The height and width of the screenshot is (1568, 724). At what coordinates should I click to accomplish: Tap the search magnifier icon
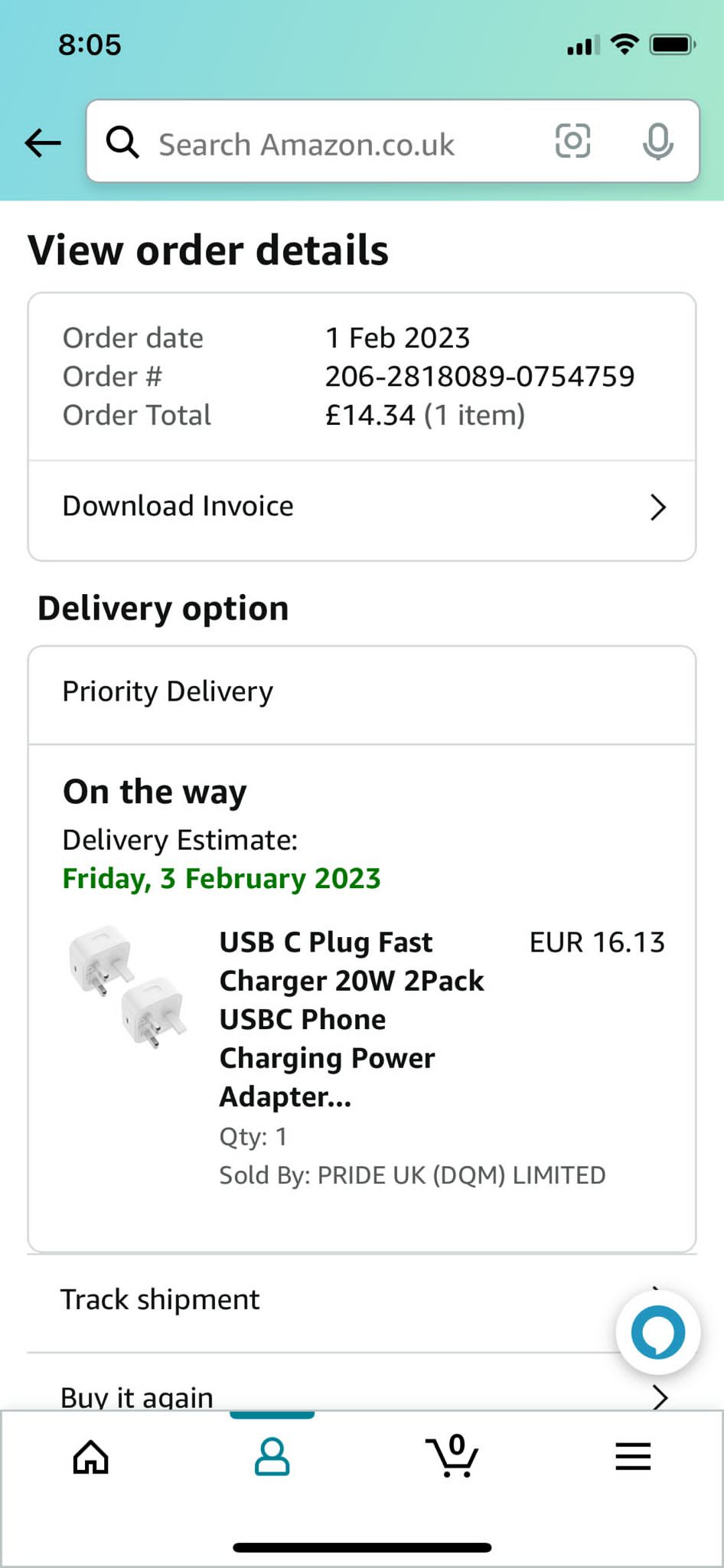point(122,142)
